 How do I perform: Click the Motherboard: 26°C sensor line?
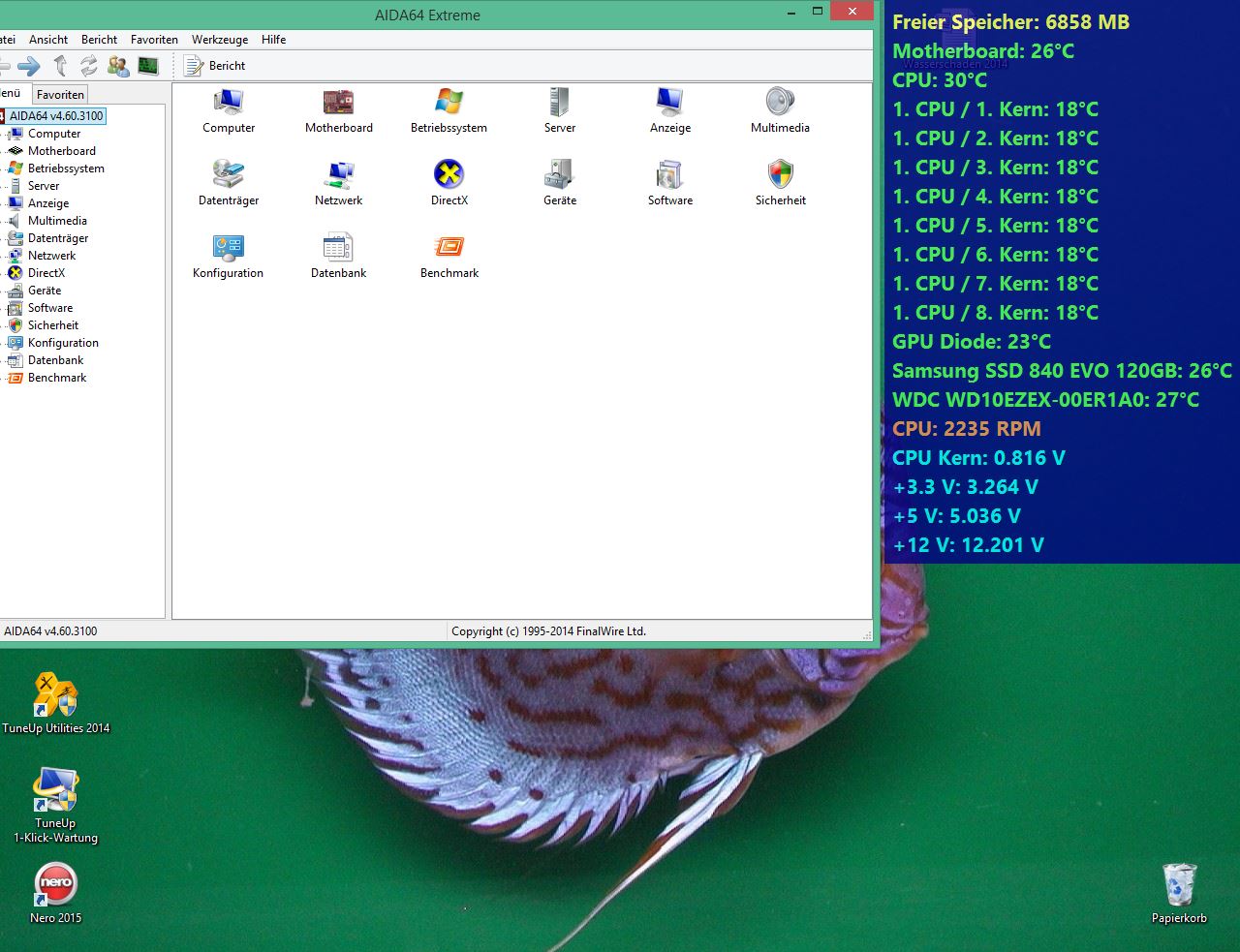click(983, 51)
